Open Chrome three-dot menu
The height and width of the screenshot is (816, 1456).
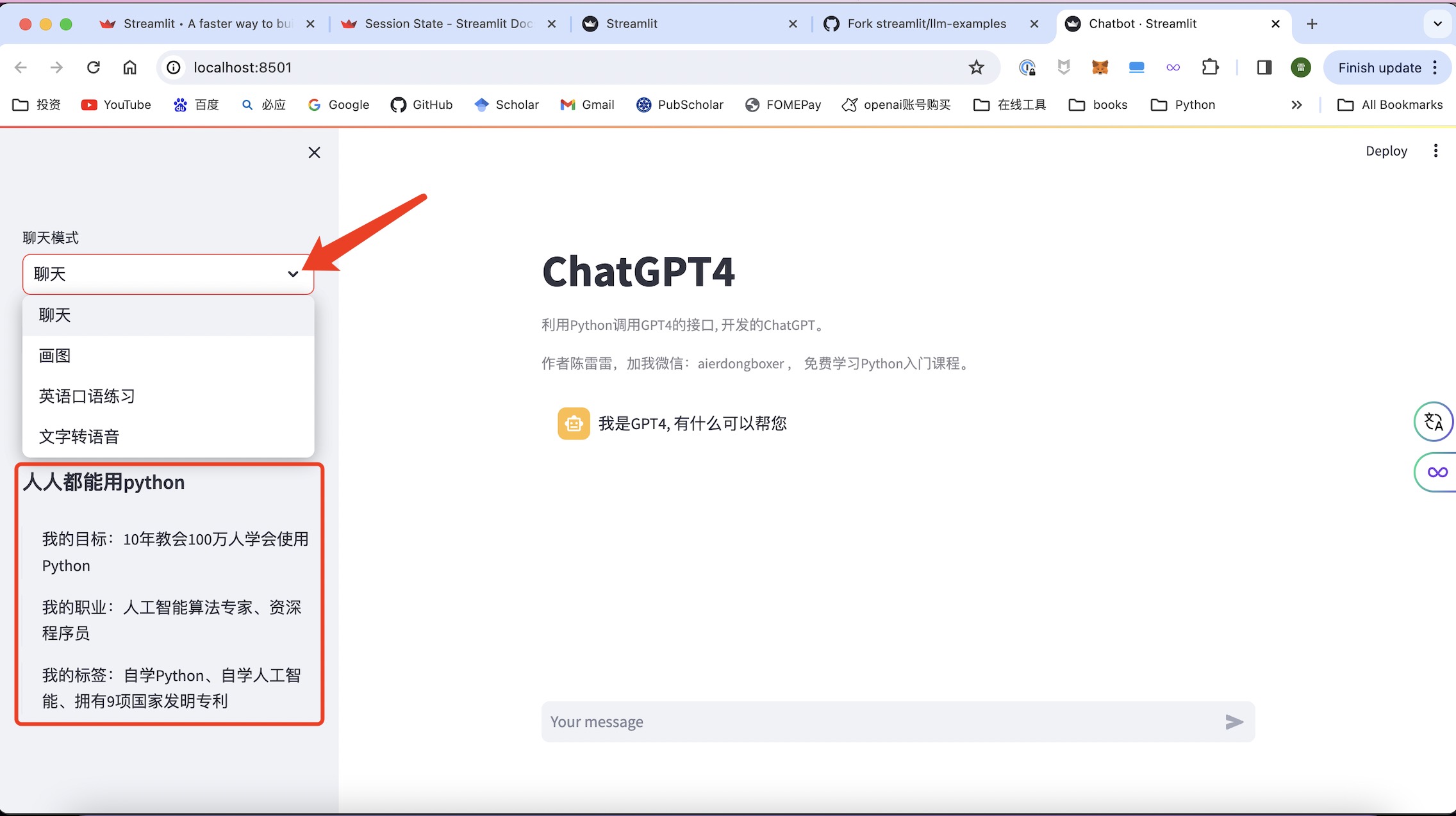[x=1435, y=67]
